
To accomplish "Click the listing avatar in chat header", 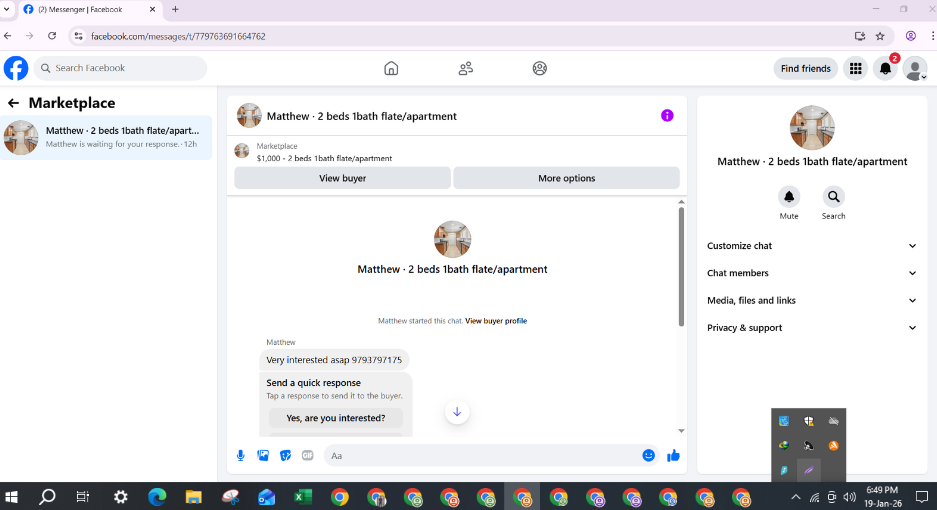I will [x=249, y=115].
